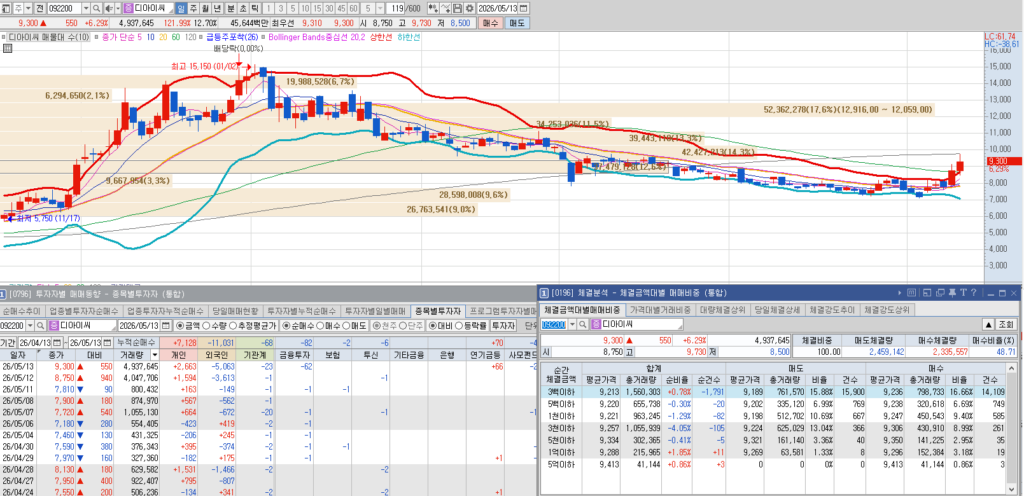Screen dimensions: 1024x496
Task: Open calendar for end date 26/05/13
Action: coord(107,343)
